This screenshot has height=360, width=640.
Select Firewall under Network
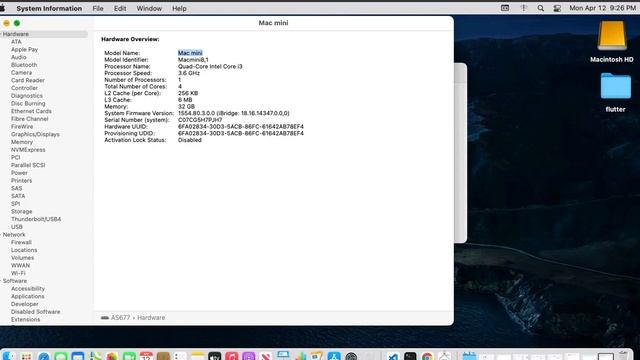[x=21, y=242]
